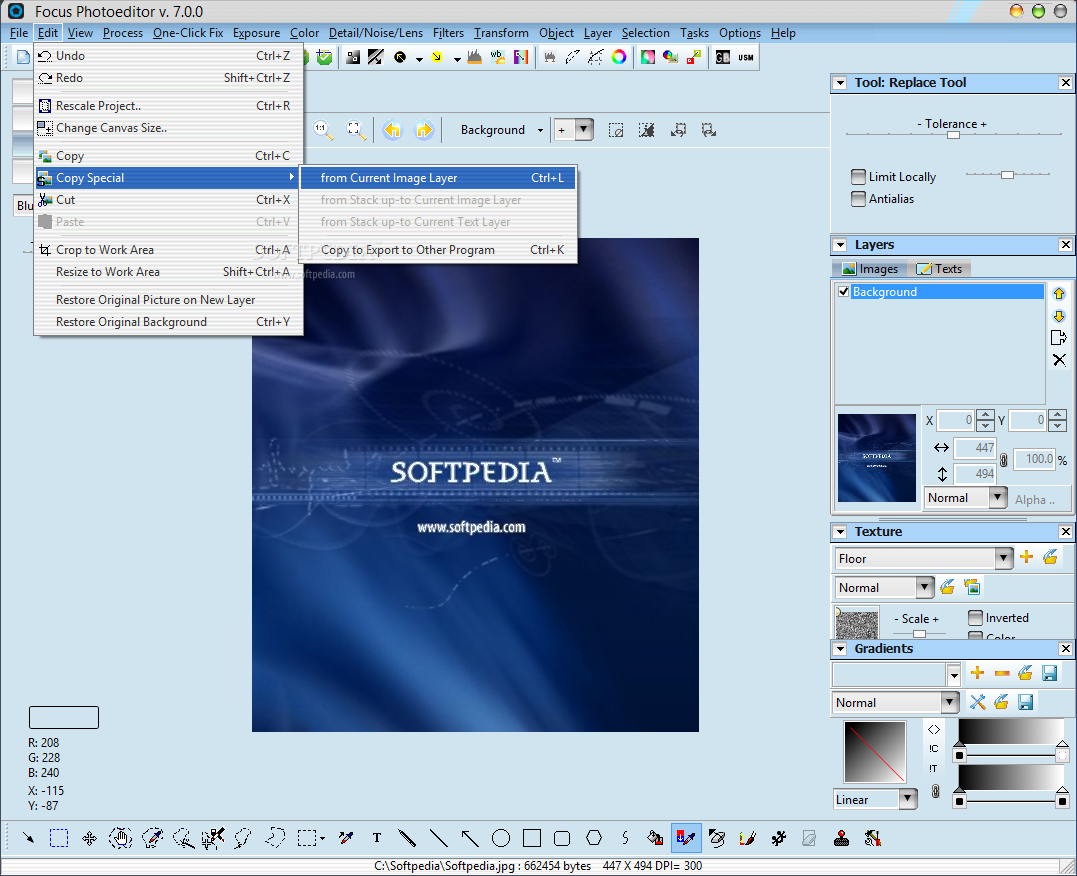Select the hexagon polygon shape tool
The image size is (1077, 876).
tap(594, 838)
